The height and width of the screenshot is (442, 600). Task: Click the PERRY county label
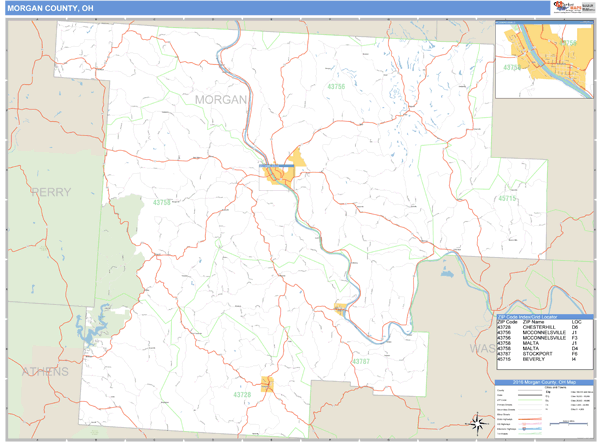[52, 191]
